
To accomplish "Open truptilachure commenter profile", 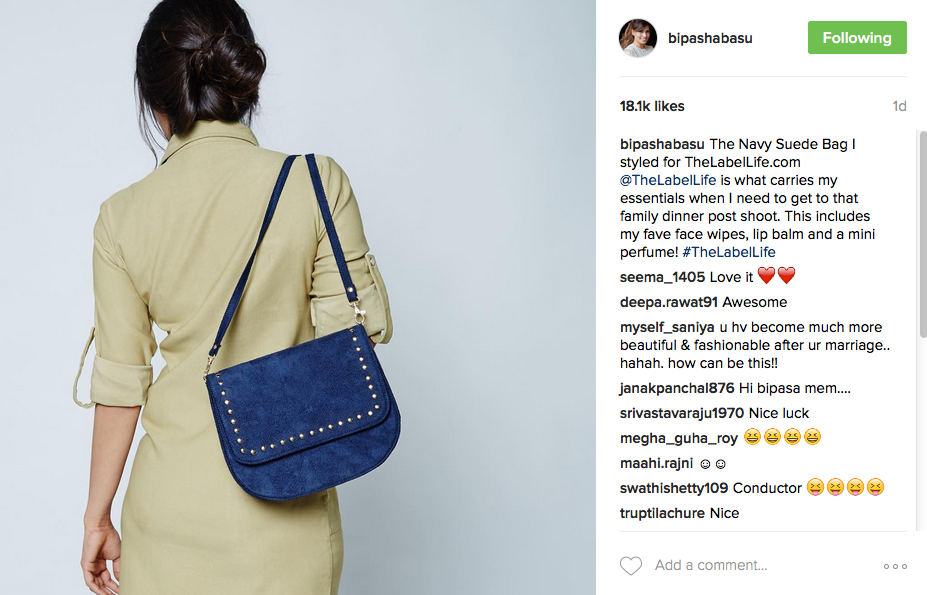I will [x=662, y=513].
